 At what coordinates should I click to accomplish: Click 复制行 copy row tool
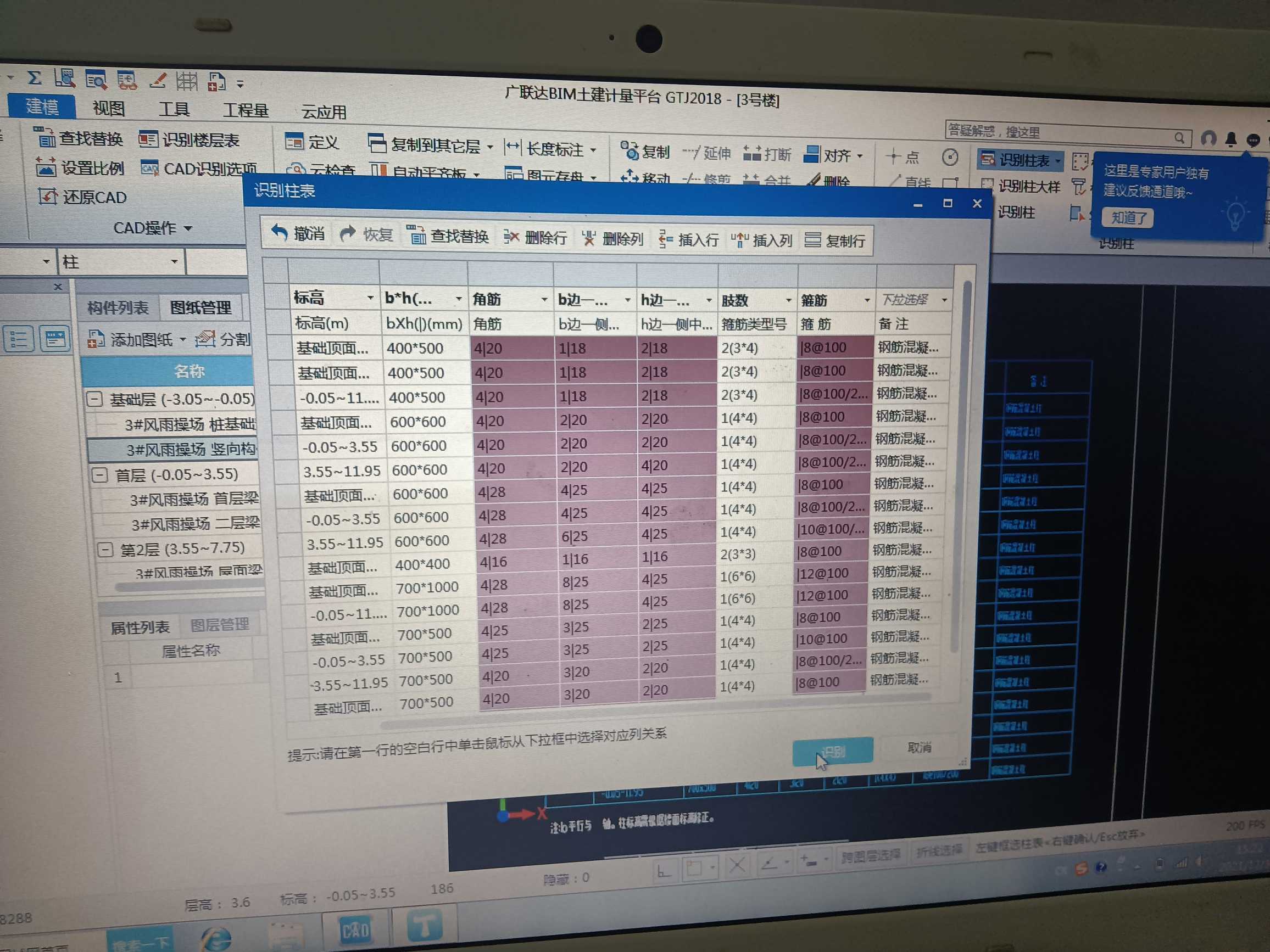coord(835,240)
